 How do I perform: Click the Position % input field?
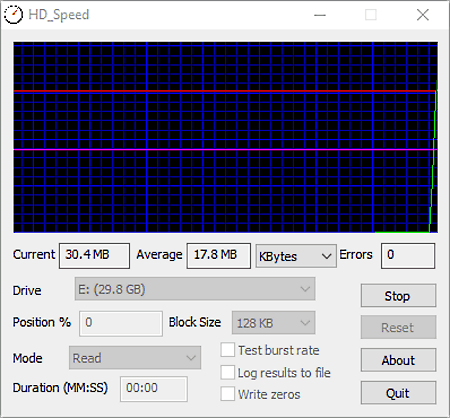coord(121,323)
